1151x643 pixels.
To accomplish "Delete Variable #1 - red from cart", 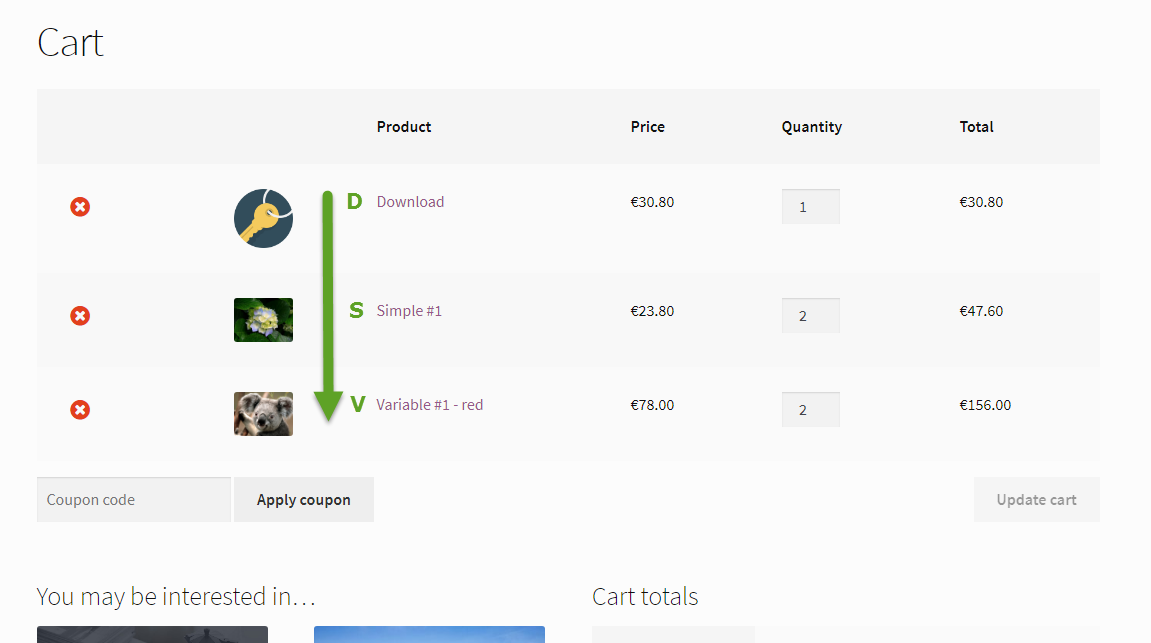I will tap(80, 410).
